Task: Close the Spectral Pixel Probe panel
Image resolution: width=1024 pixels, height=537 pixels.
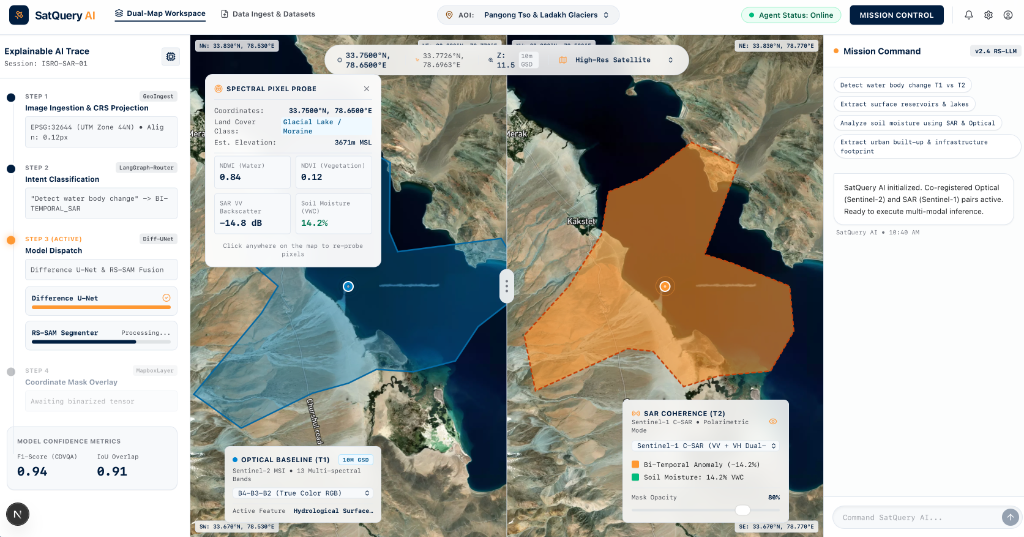Action: click(366, 89)
